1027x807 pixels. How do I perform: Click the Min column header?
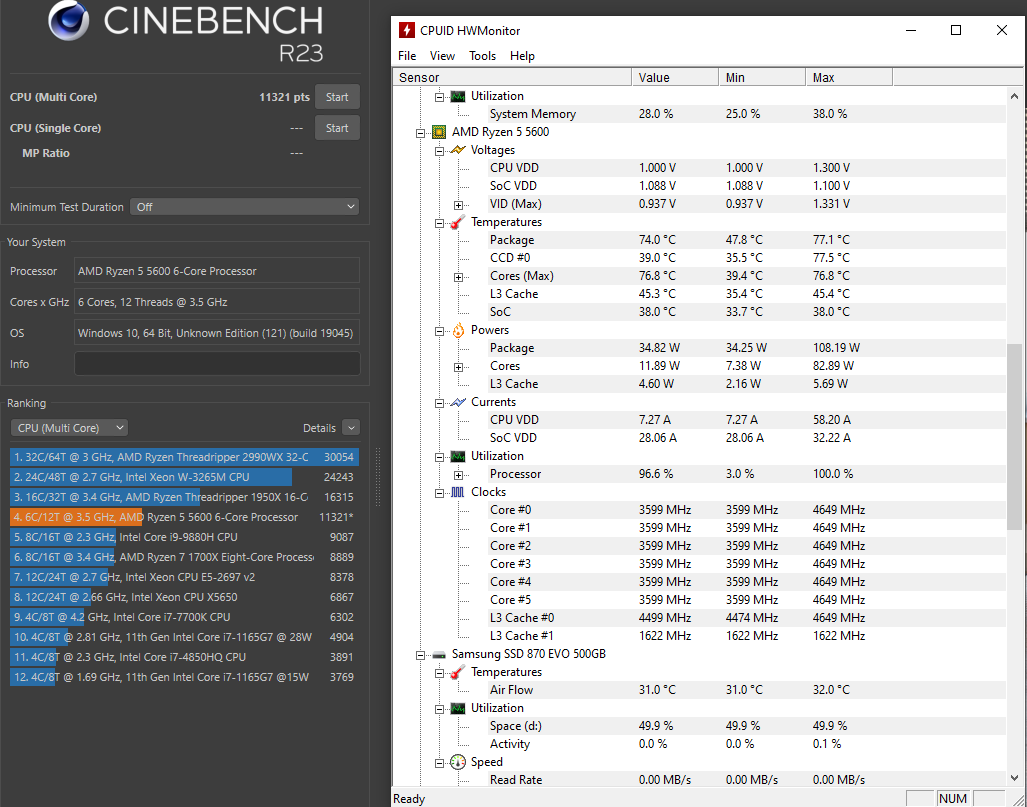762,77
